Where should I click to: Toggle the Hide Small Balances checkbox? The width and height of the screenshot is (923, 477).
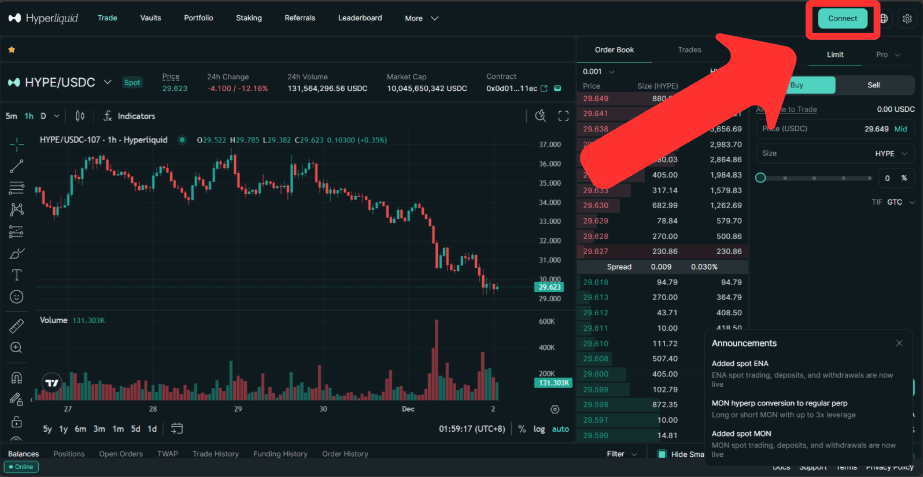point(662,454)
